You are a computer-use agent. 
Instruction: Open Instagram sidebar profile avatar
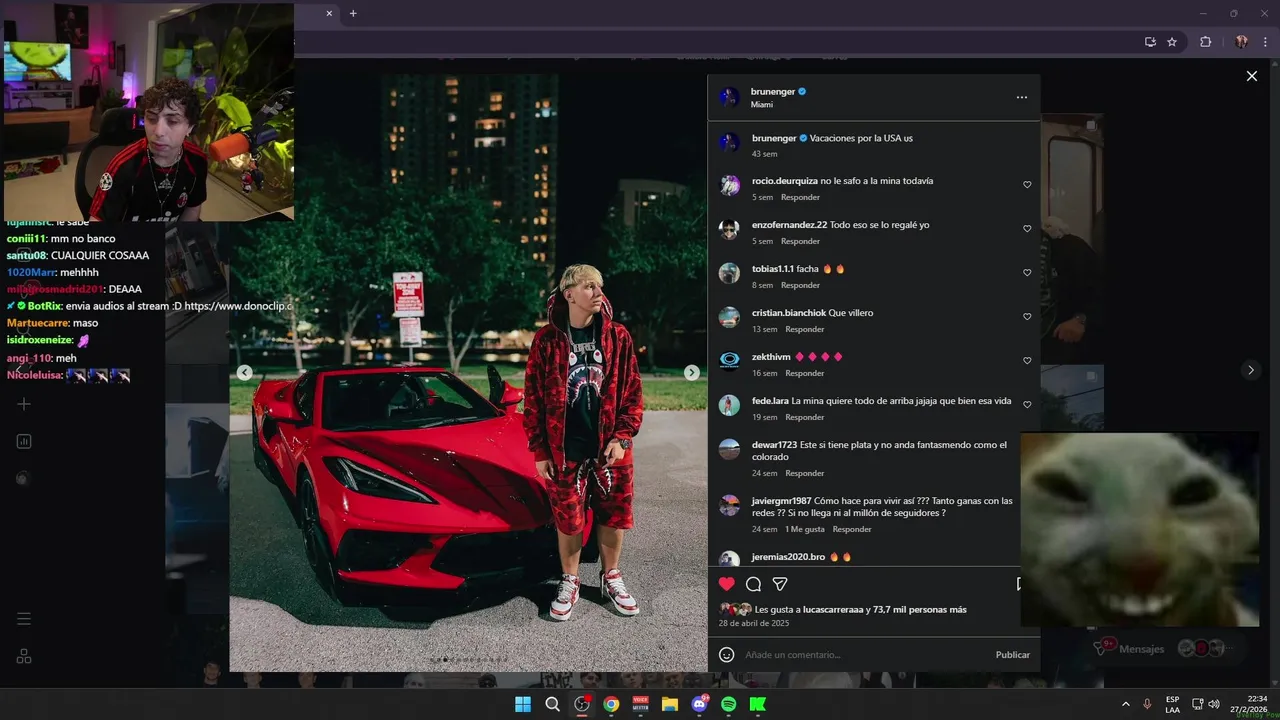(x=23, y=479)
